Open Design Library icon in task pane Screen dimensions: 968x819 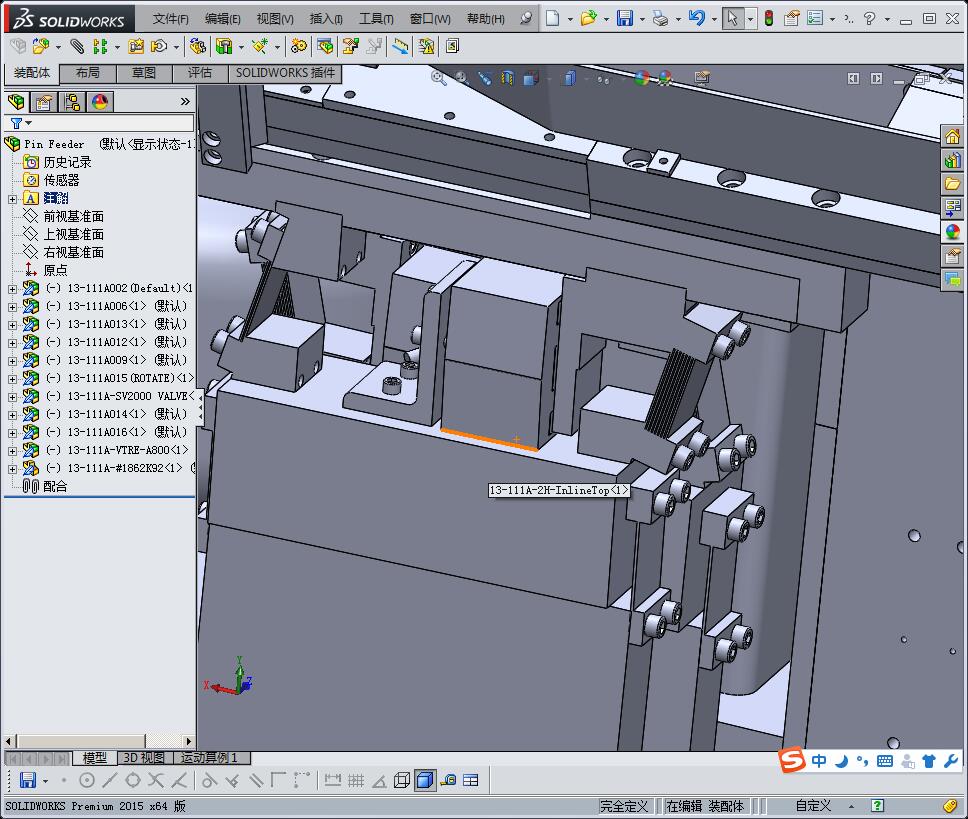click(953, 160)
